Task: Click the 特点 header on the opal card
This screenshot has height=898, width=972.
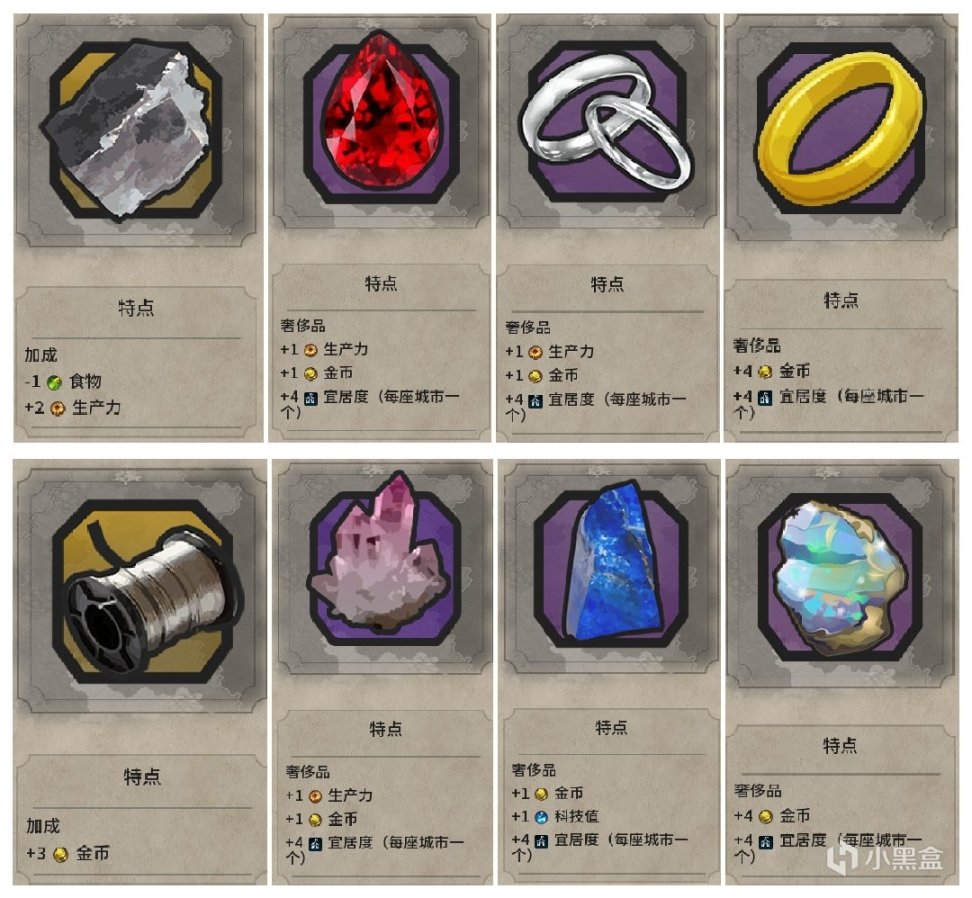Action: (x=839, y=745)
